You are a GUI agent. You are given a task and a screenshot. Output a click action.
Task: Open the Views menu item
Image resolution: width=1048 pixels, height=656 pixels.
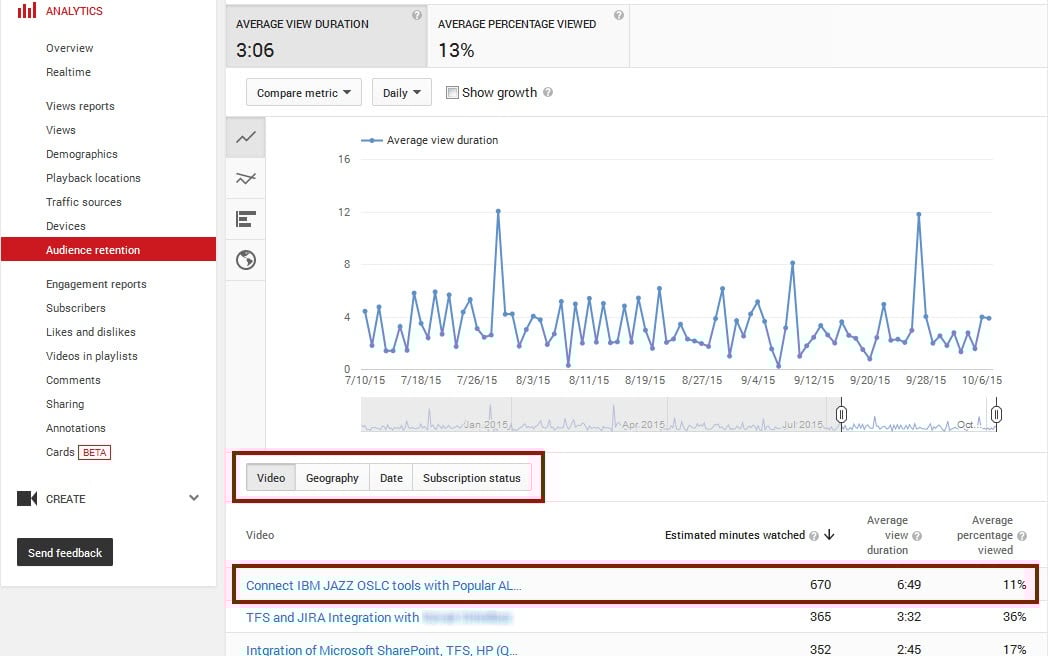coord(61,130)
